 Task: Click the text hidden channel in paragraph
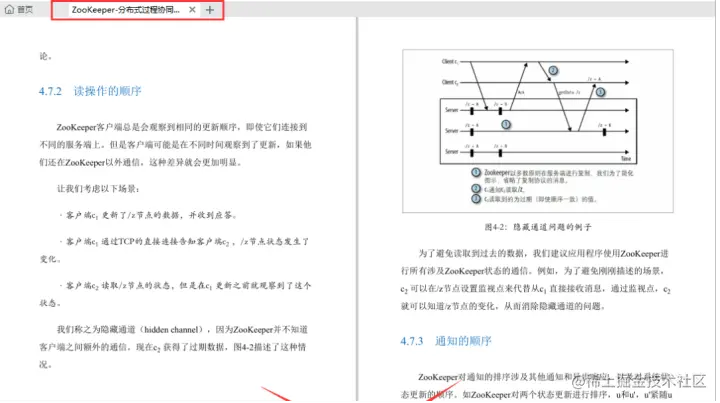point(171,330)
